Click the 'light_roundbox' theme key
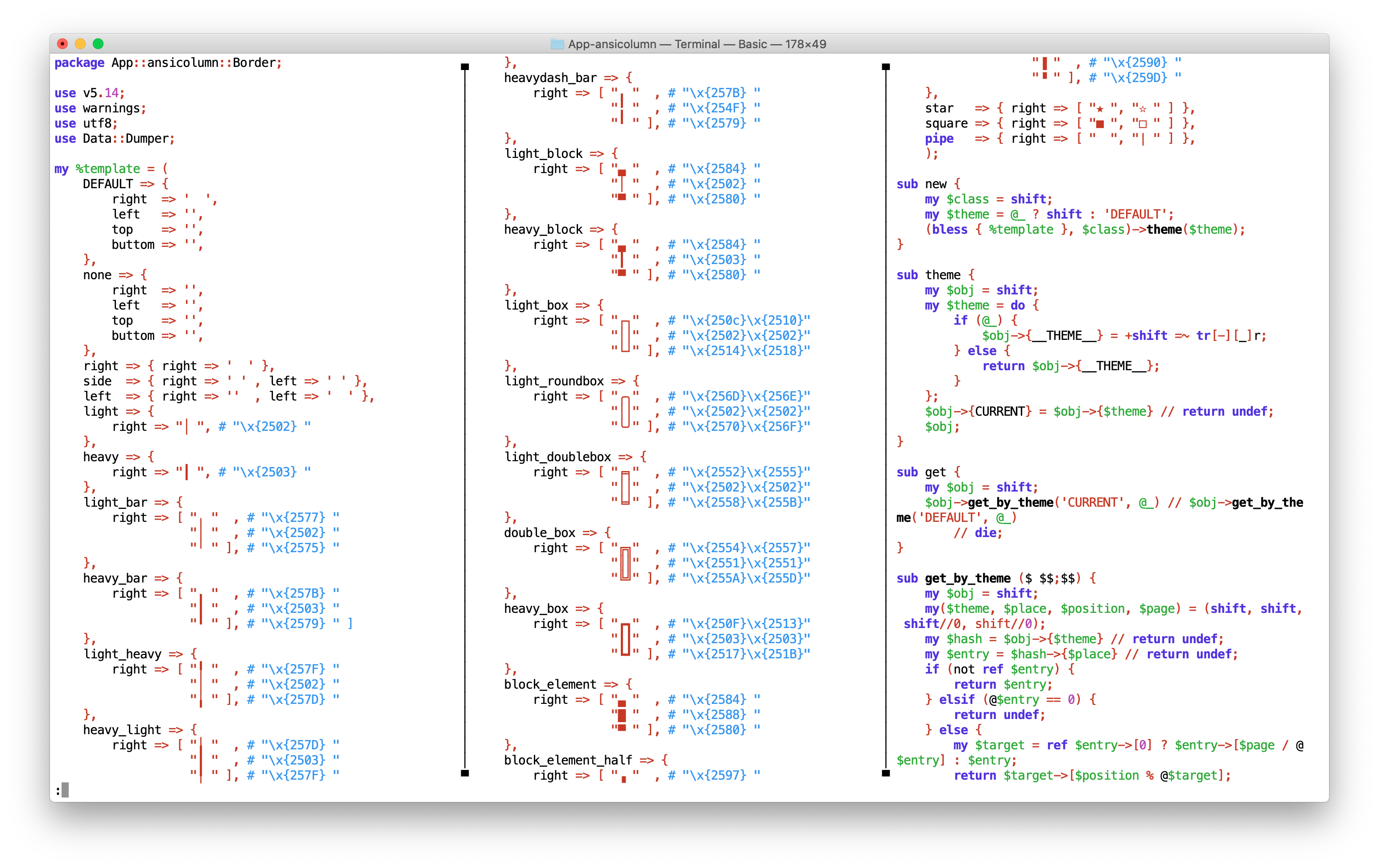 [x=554, y=381]
